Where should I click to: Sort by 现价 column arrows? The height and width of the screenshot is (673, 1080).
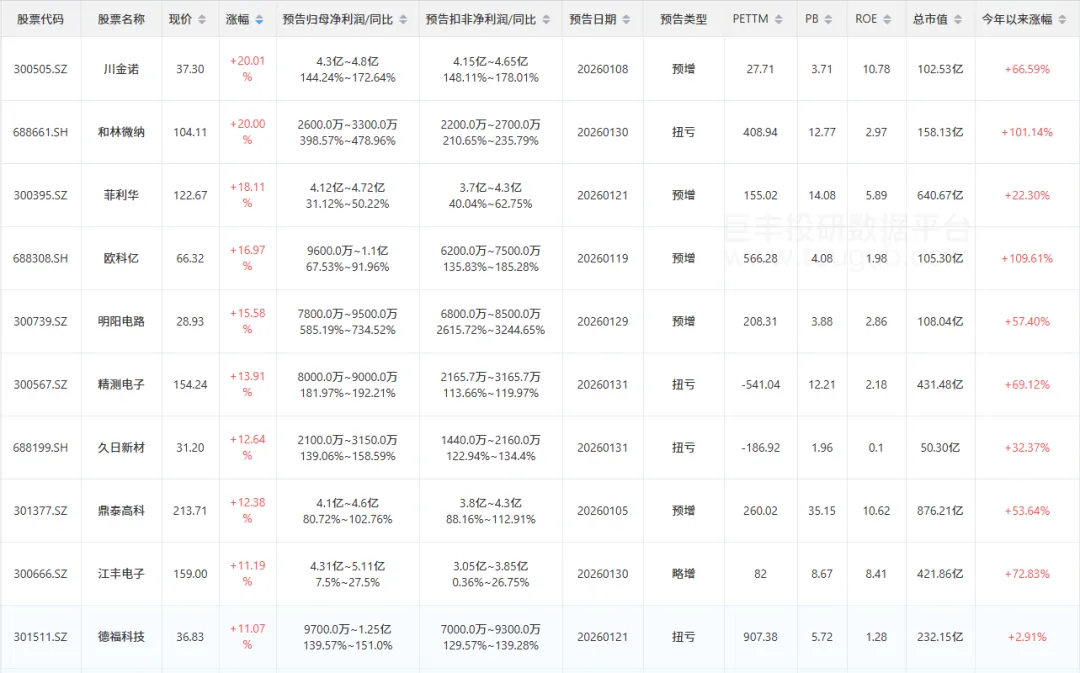202,20
